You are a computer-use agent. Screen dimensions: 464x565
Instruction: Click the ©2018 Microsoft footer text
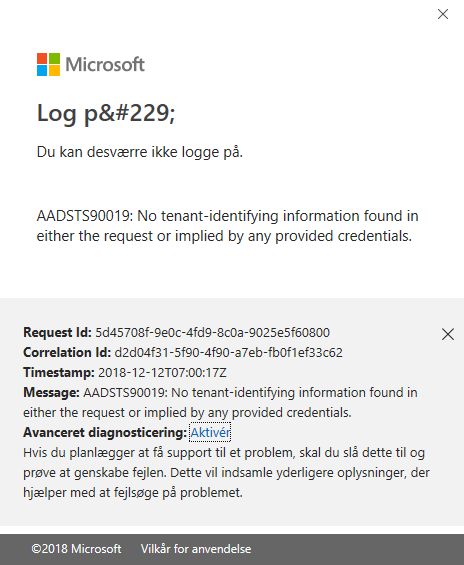(x=76, y=549)
